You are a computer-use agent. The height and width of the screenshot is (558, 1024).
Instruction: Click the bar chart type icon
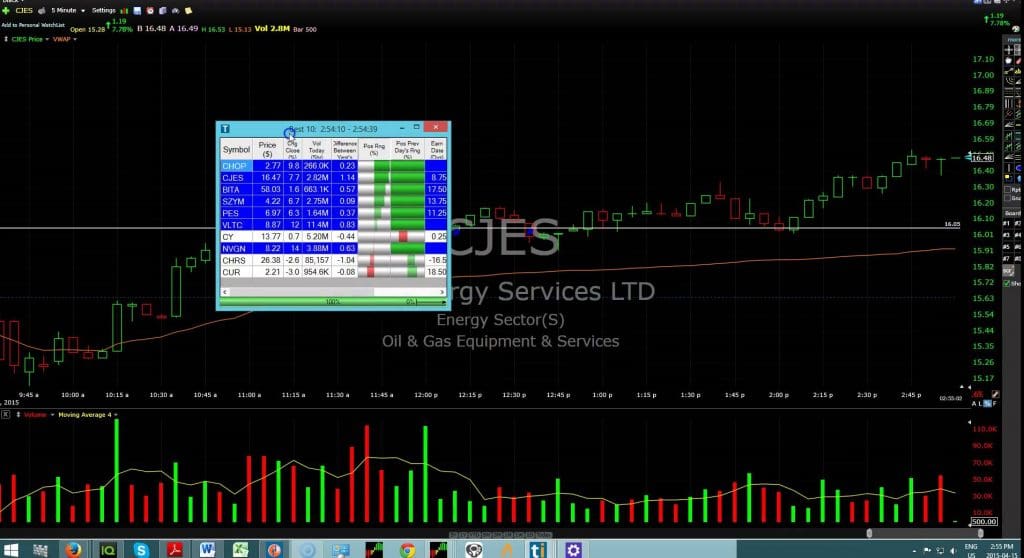[124, 10]
